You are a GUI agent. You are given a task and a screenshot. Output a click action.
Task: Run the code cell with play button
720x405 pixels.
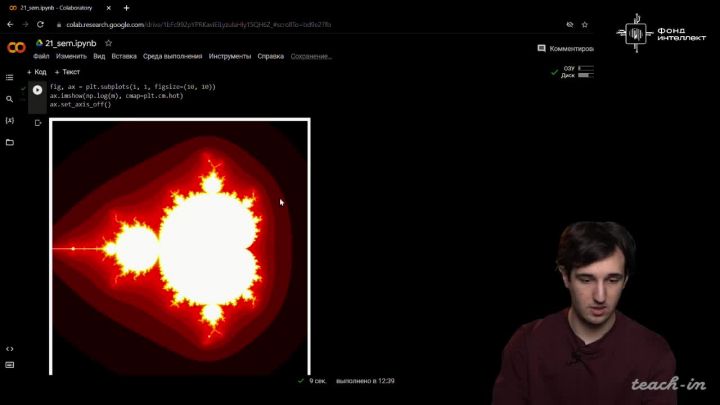coord(37,90)
